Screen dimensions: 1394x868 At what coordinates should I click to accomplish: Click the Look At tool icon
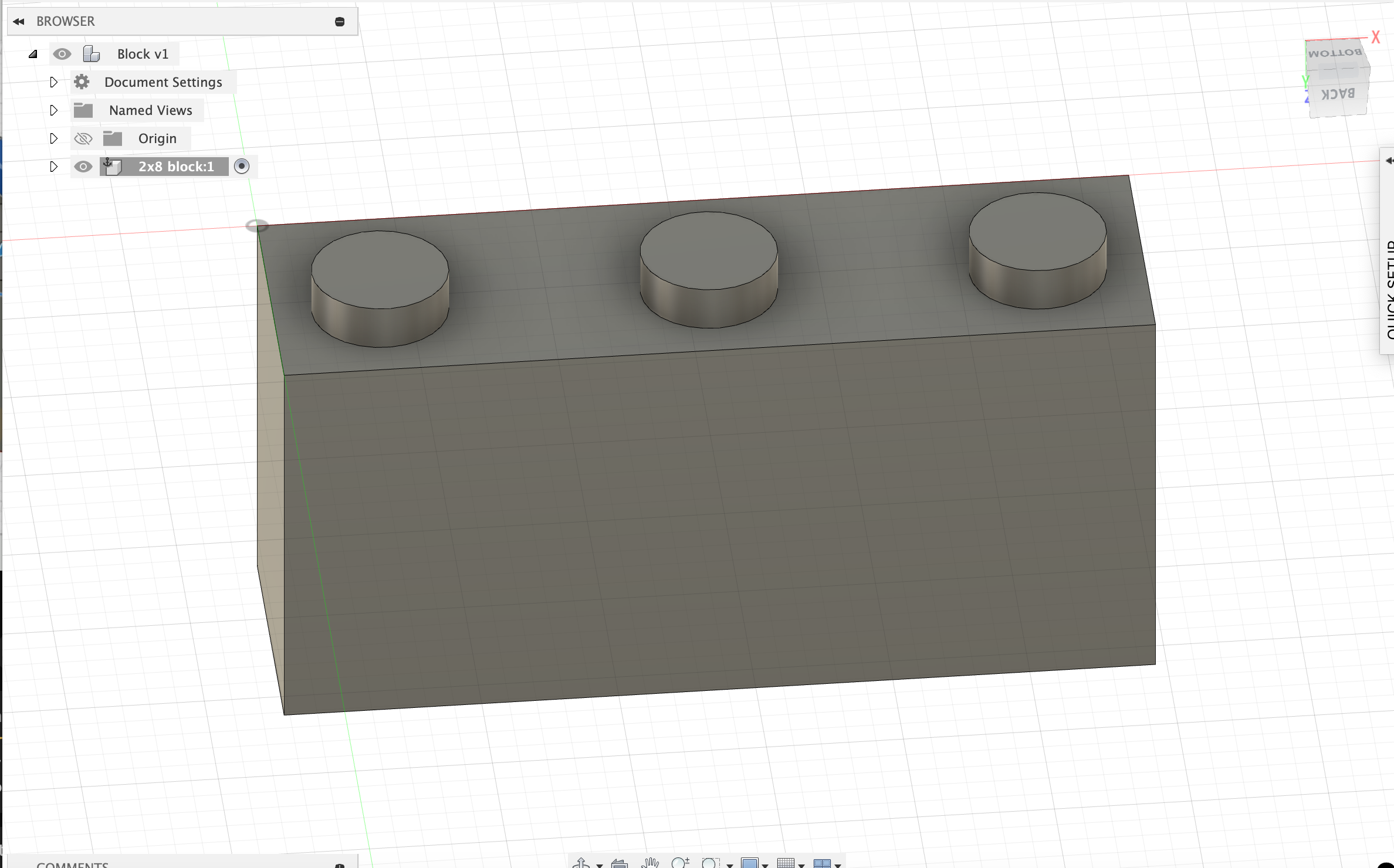620,863
